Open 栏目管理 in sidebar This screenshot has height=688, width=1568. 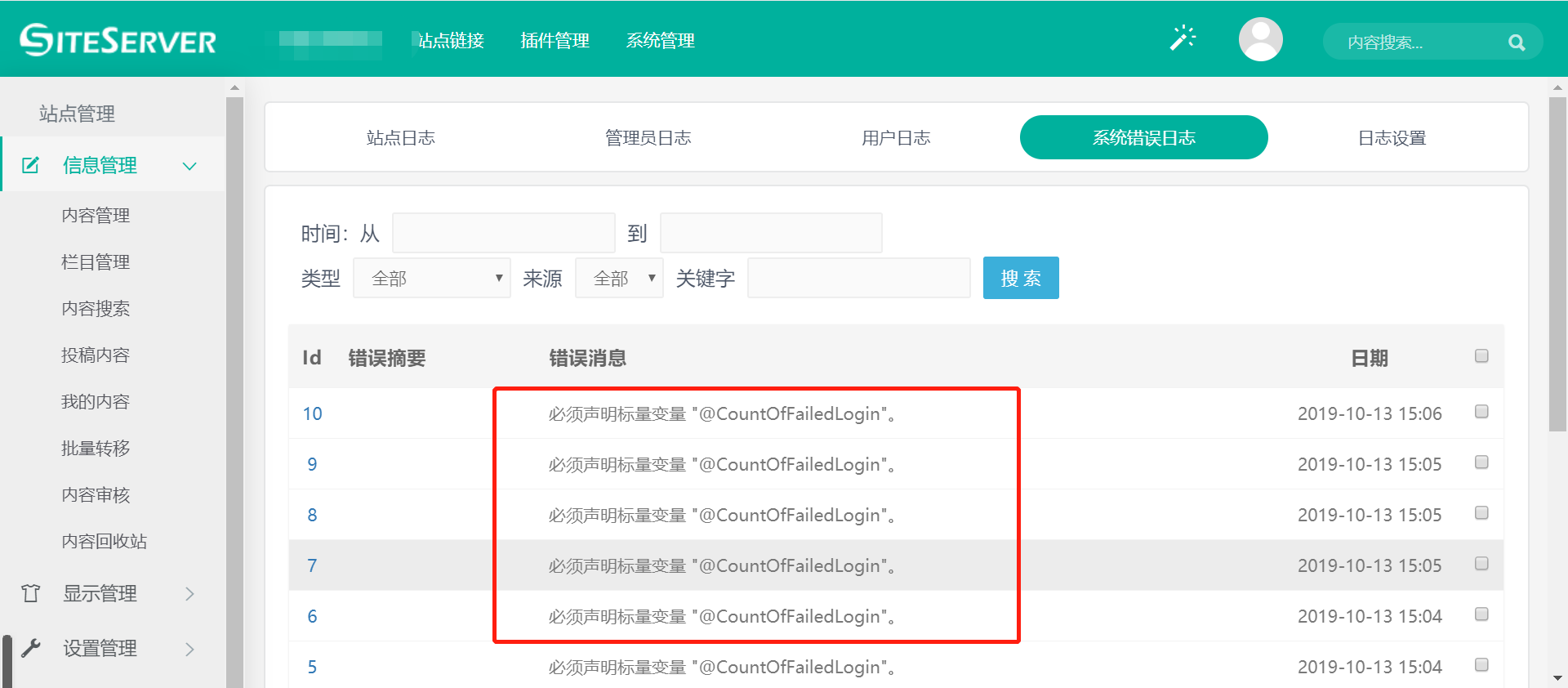tap(96, 261)
